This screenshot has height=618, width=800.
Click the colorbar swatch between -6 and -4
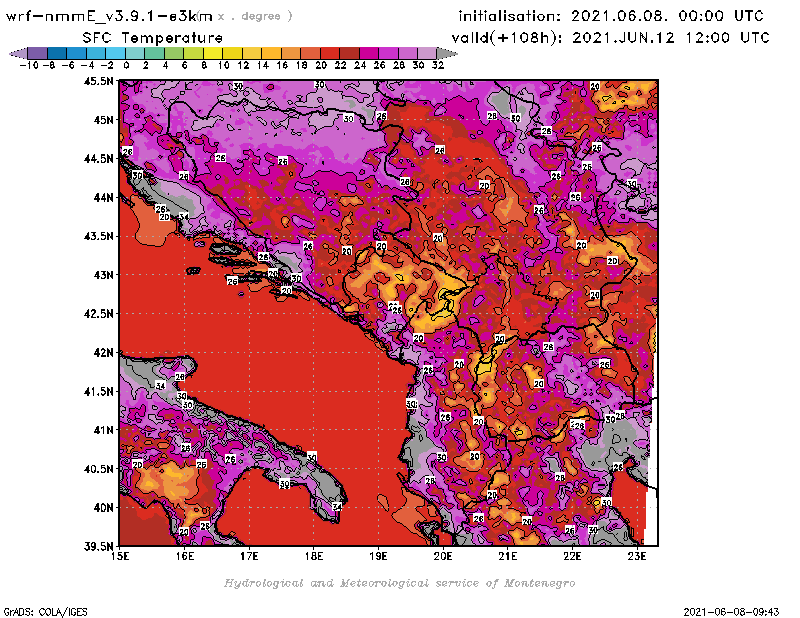(77, 53)
